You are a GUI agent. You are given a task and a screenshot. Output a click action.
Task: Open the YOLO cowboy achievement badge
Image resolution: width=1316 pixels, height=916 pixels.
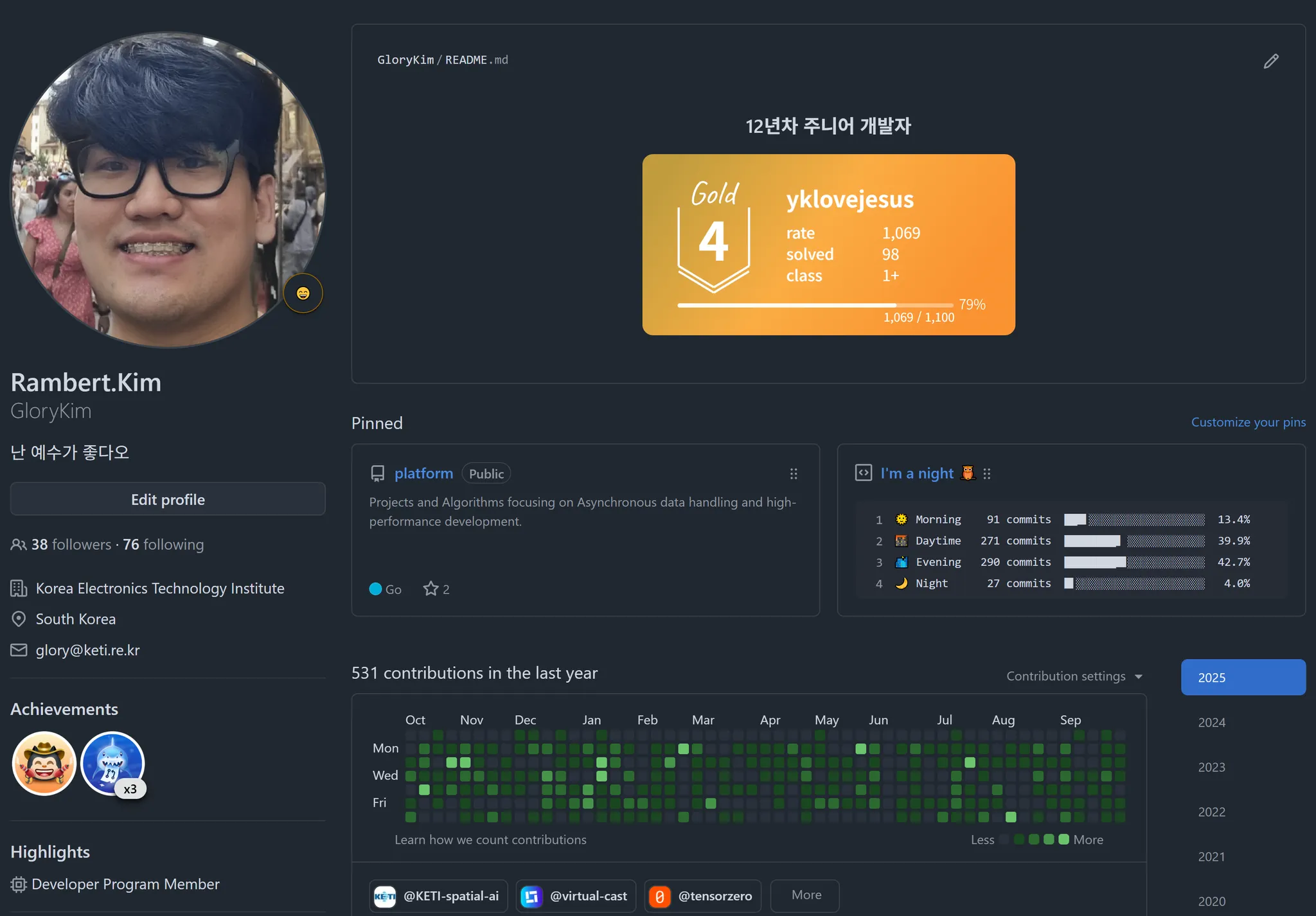[x=44, y=763]
